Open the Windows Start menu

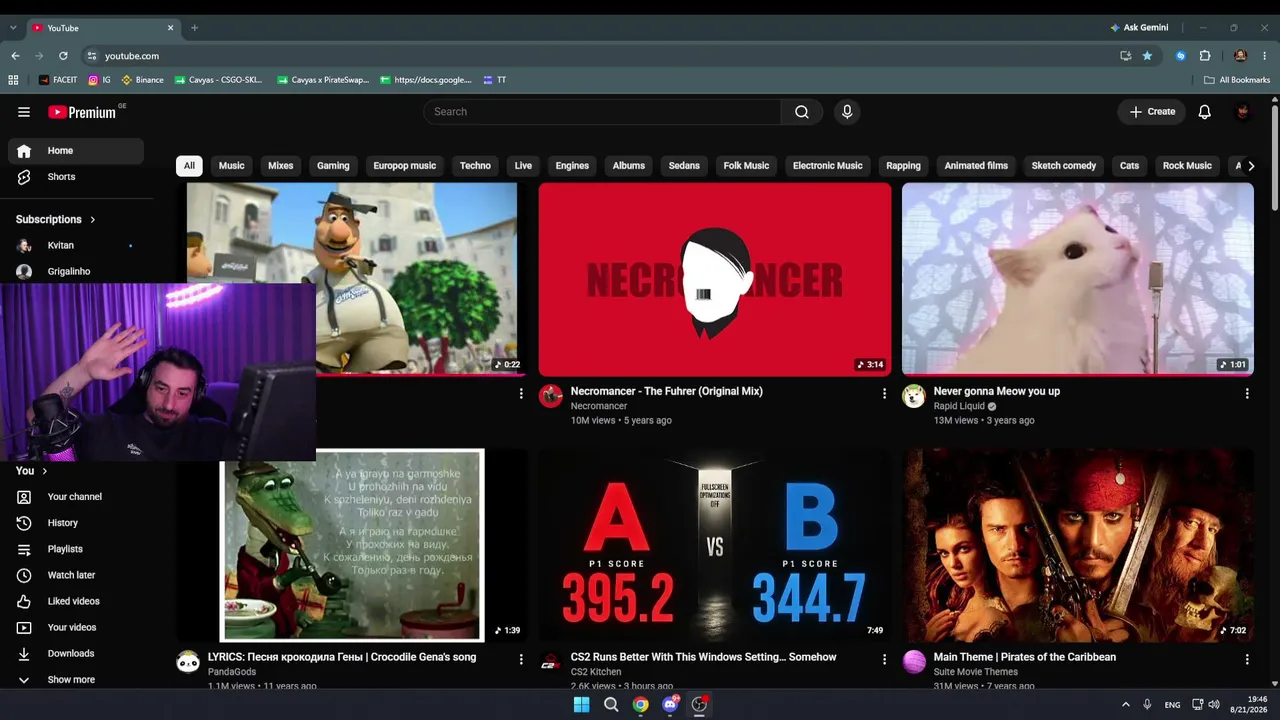[x=581, y=705]
